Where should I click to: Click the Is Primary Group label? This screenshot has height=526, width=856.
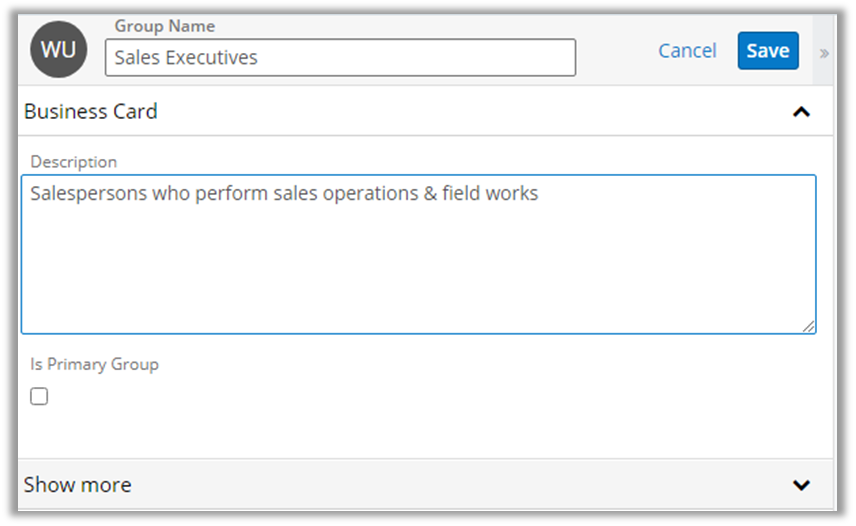coord(94,364)
